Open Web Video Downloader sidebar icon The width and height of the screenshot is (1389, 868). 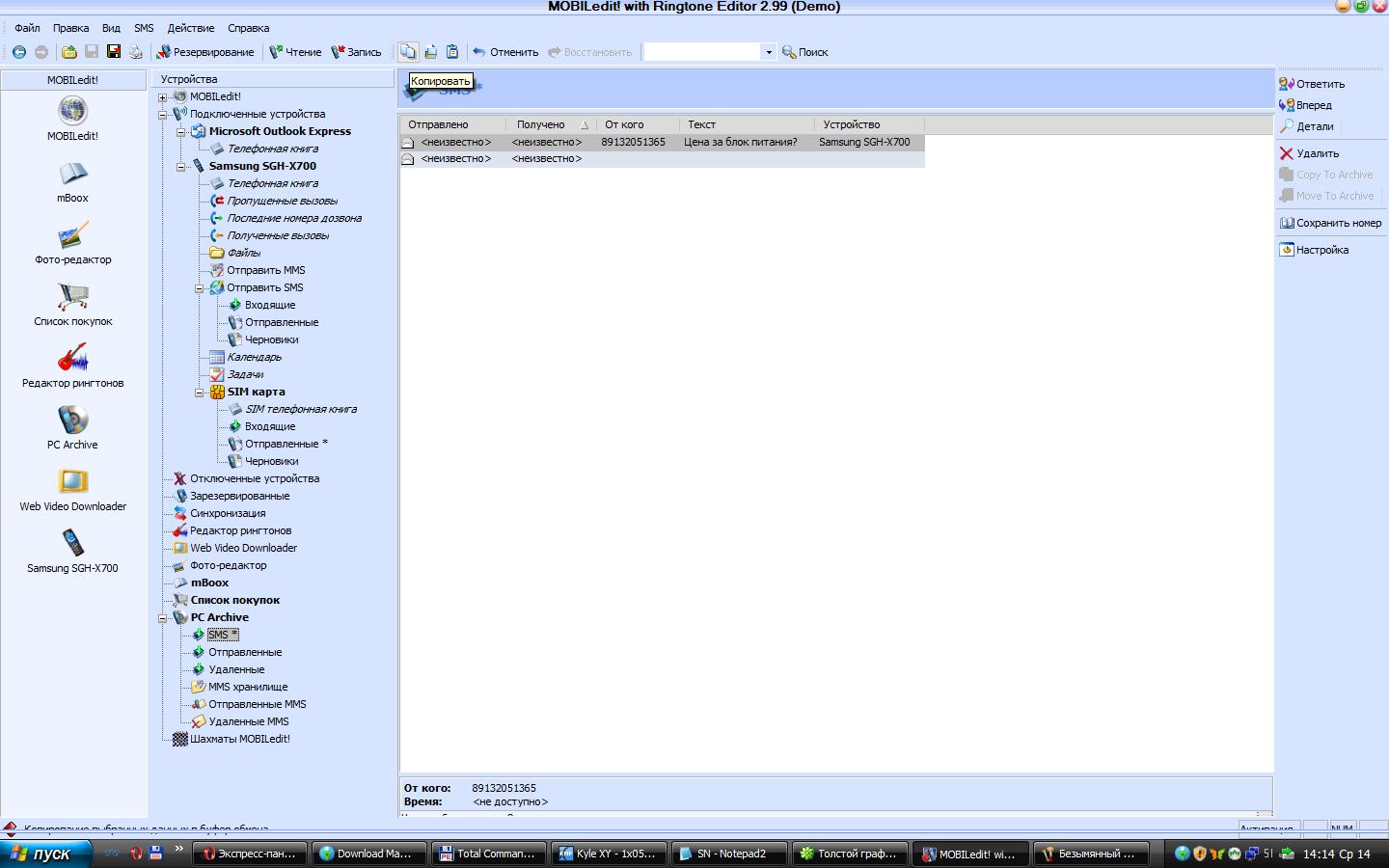point(73,482)
